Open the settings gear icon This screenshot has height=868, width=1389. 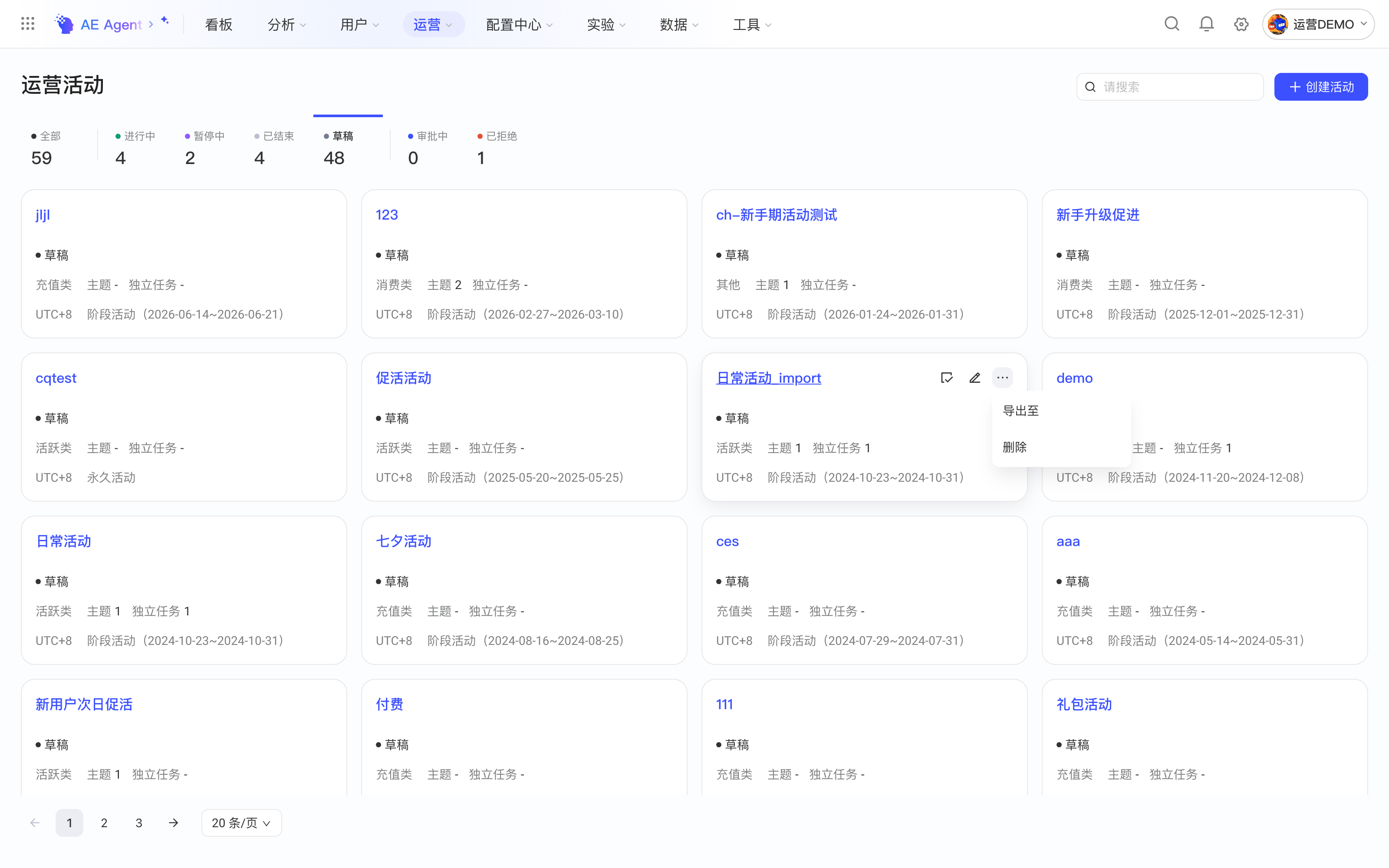click(1241, 24)
